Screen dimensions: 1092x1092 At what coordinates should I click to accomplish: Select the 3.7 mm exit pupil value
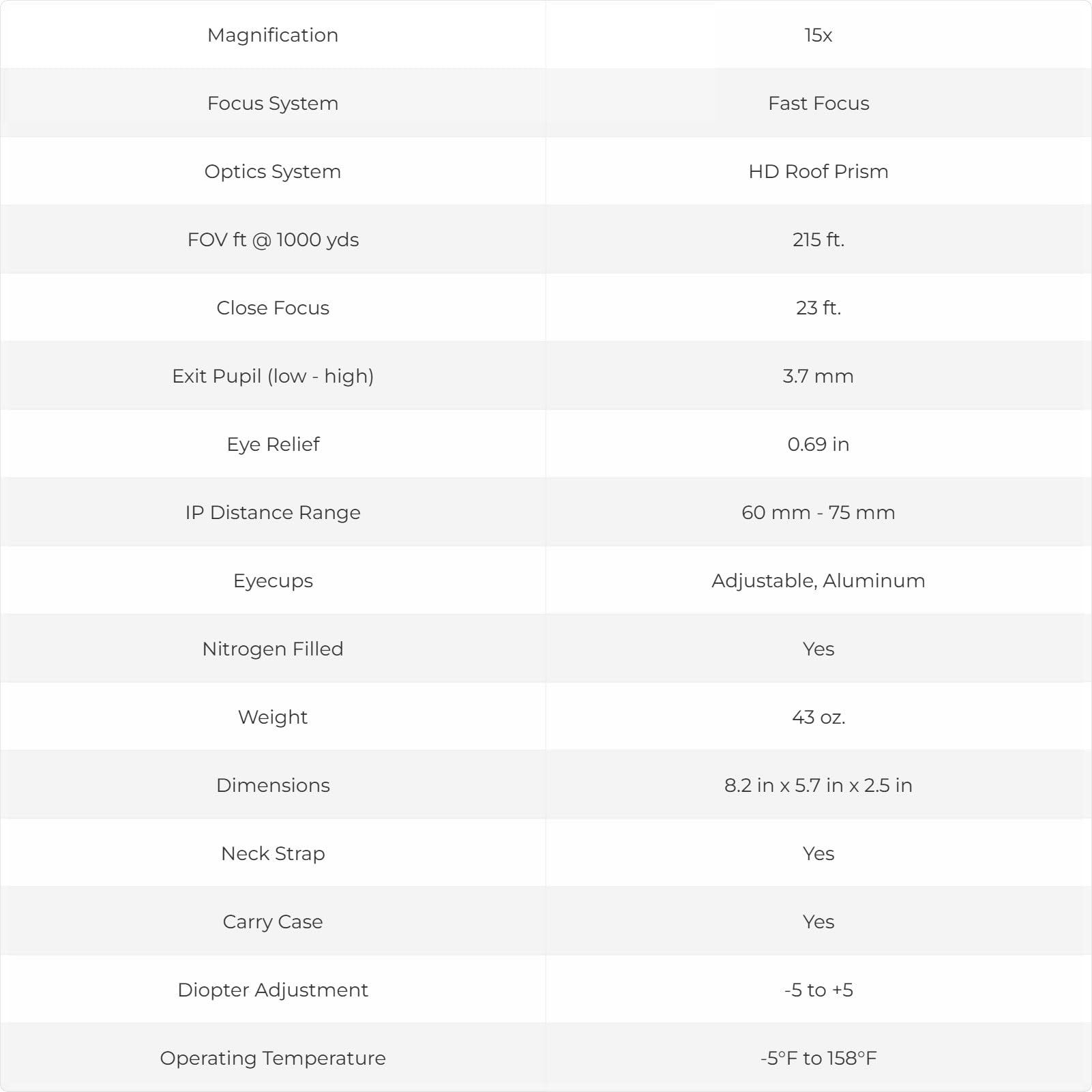pos(818,376)
